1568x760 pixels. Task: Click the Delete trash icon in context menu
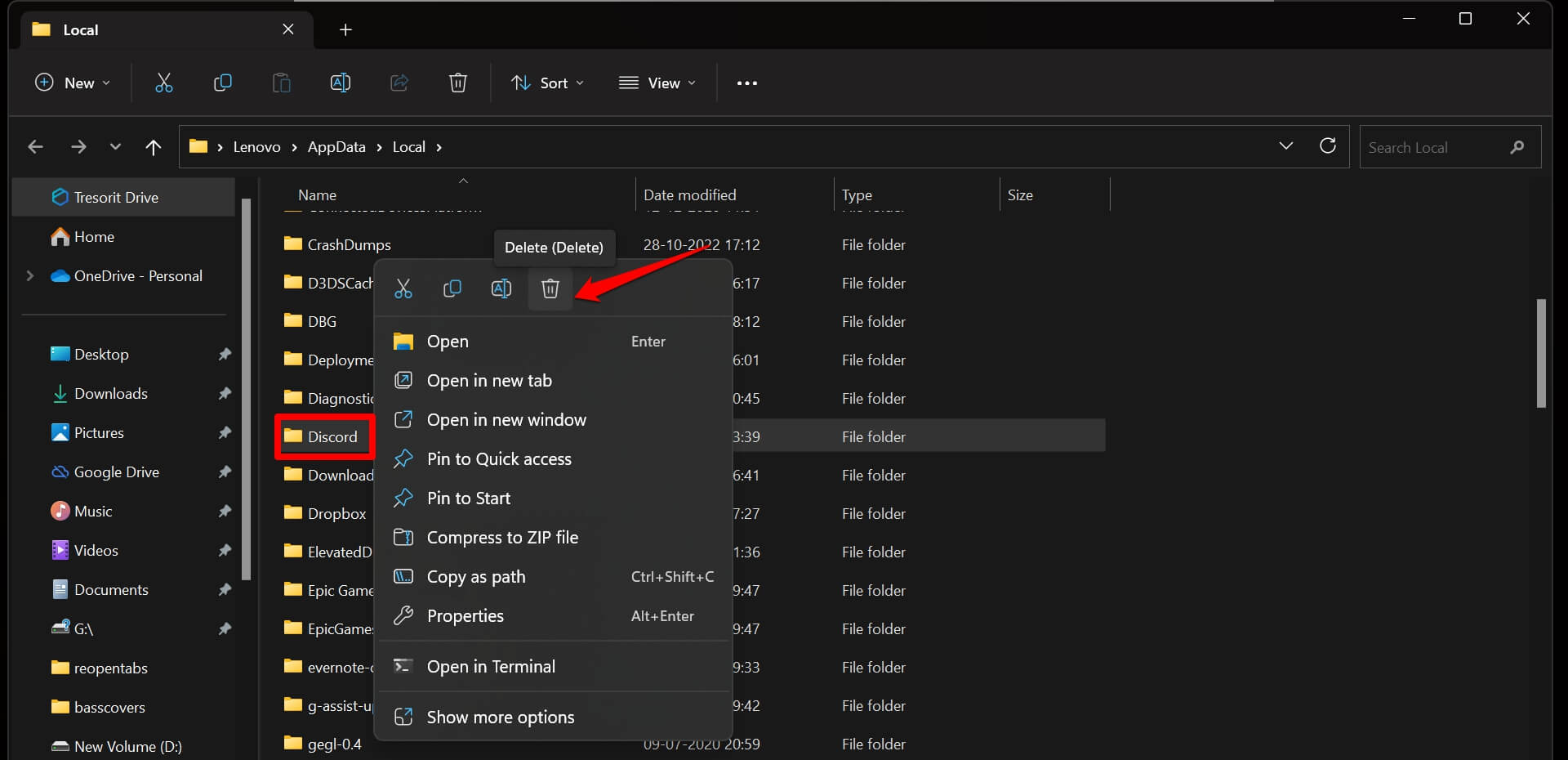click(550, 288)
